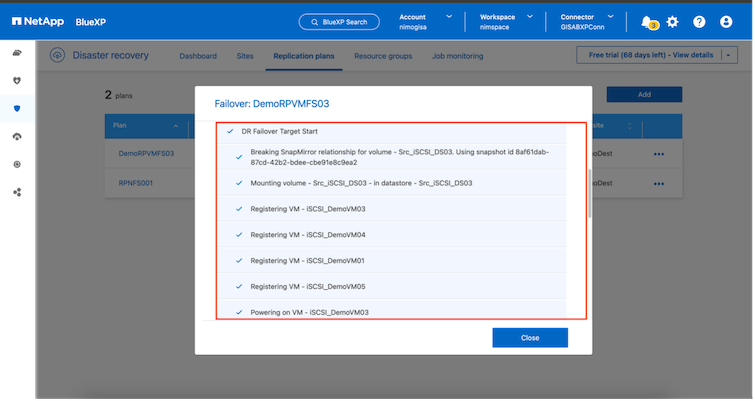Click the Failover dialog vertical scrollbar
Screen dimensions: 755x401
(589, 190)
